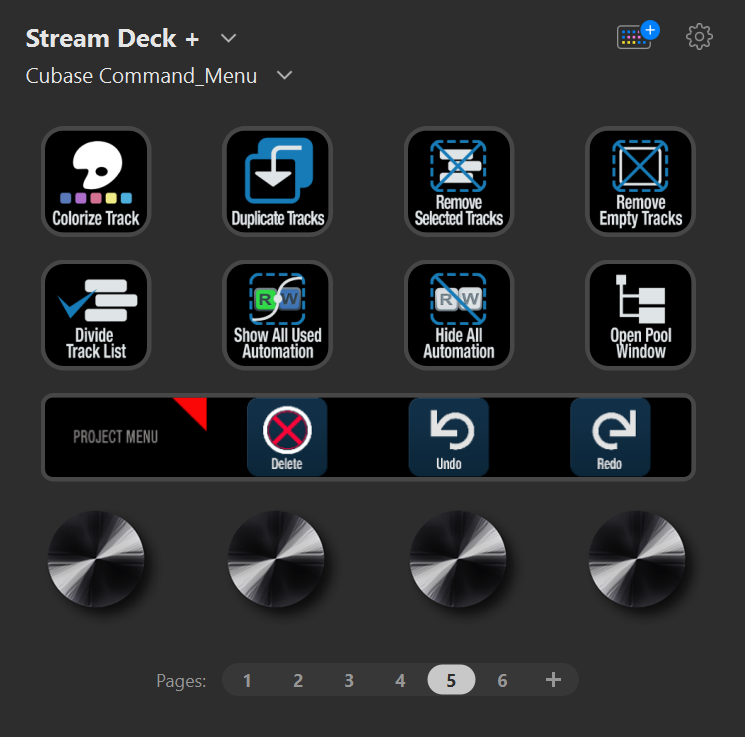This screenshot has width=745, height=737.
Task: Select the first dial knob
Action: coord(96,559)
